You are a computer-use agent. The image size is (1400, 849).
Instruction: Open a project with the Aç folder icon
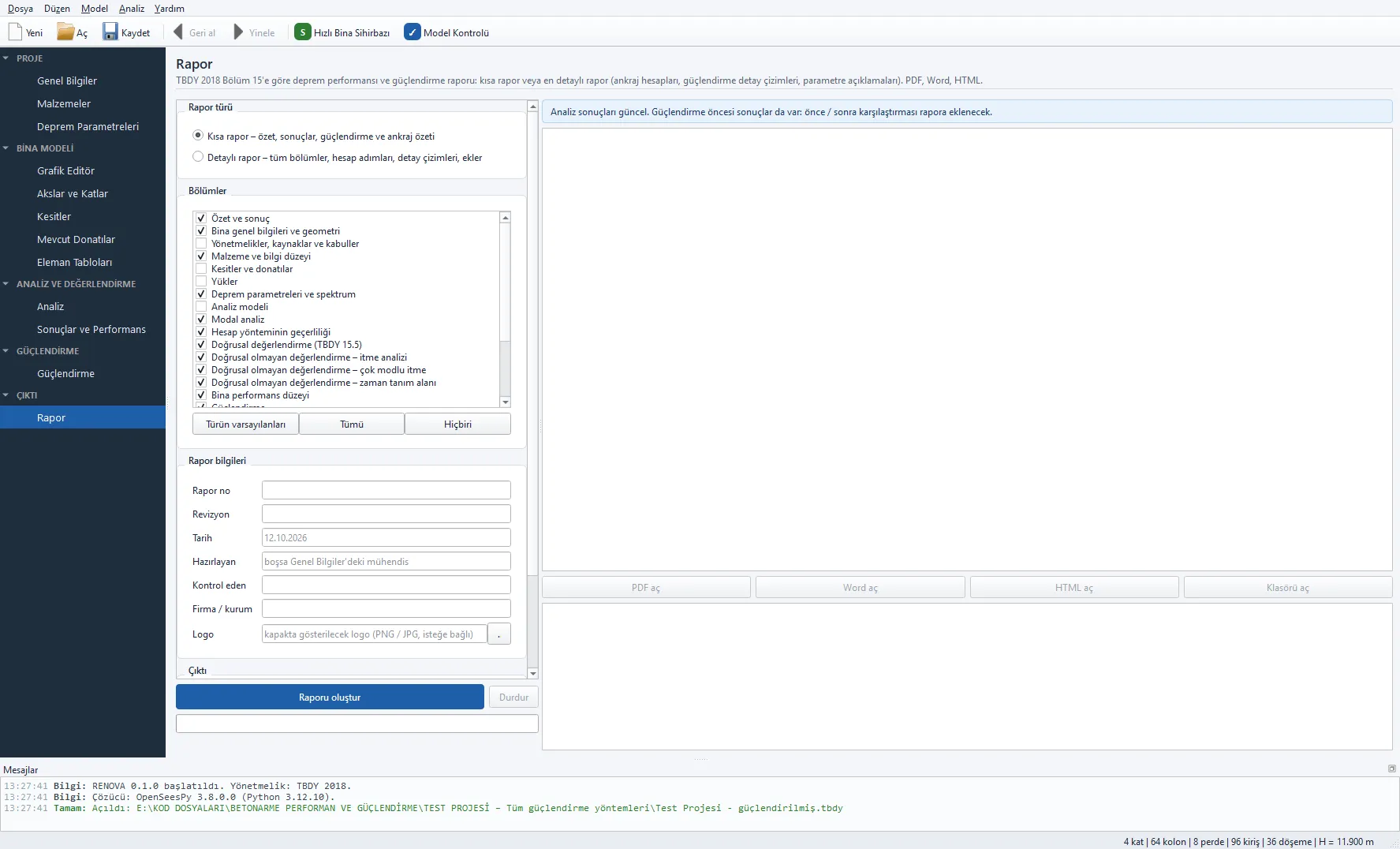[x=65, y=32]
